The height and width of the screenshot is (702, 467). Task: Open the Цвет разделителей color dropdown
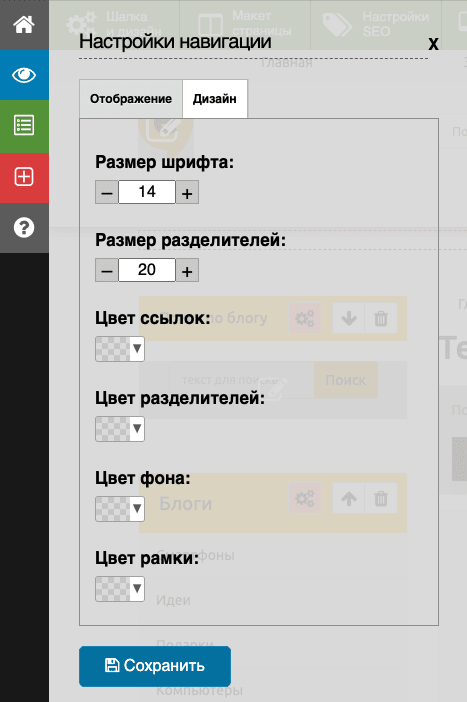pyautogui.click(x=120, y=429)
